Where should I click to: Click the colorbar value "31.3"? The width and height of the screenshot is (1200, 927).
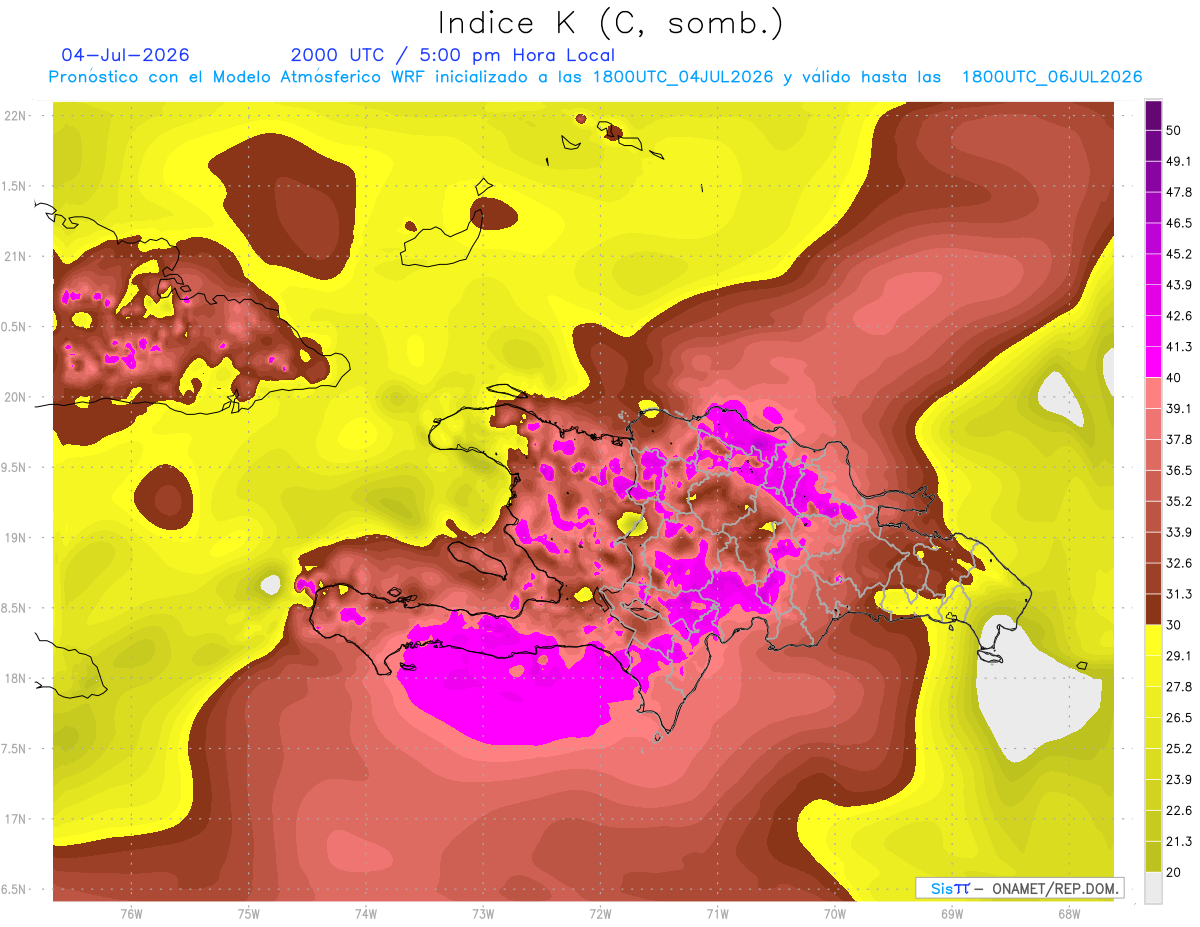tap(1180, 594)
